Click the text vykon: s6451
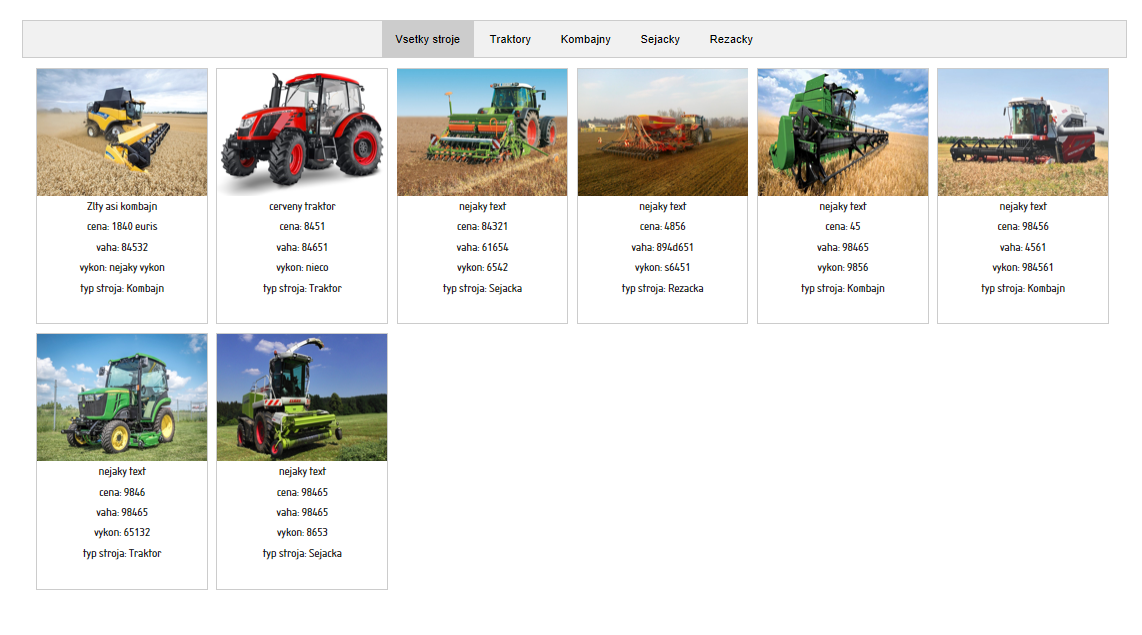 (x=662, y=267)
